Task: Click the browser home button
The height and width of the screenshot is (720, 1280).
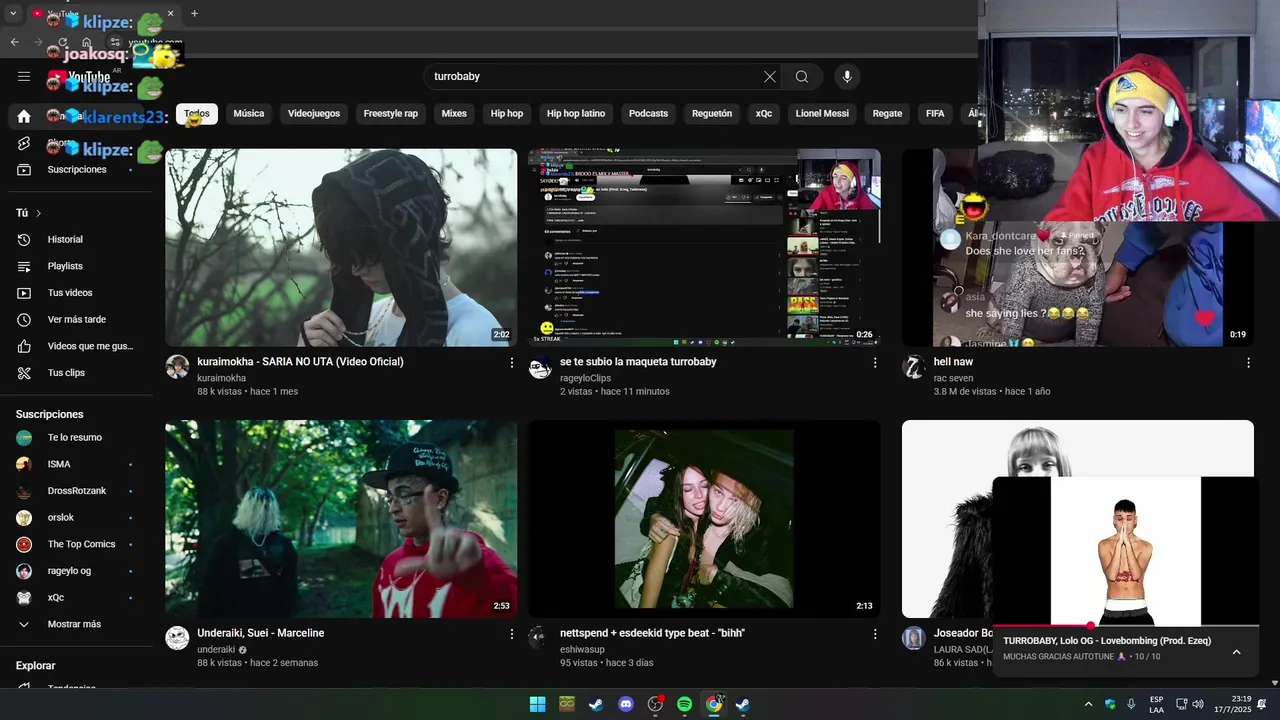Action: pyautogui.click(x=87, y=42)
